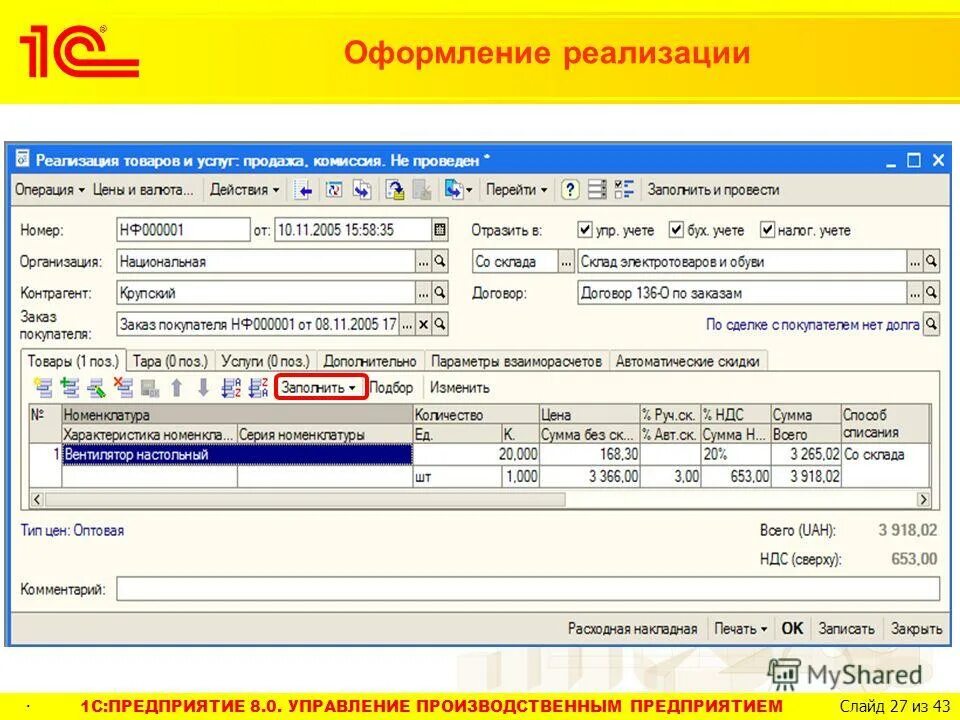Click the post-document icon with the green arrow

click(395, 190)
